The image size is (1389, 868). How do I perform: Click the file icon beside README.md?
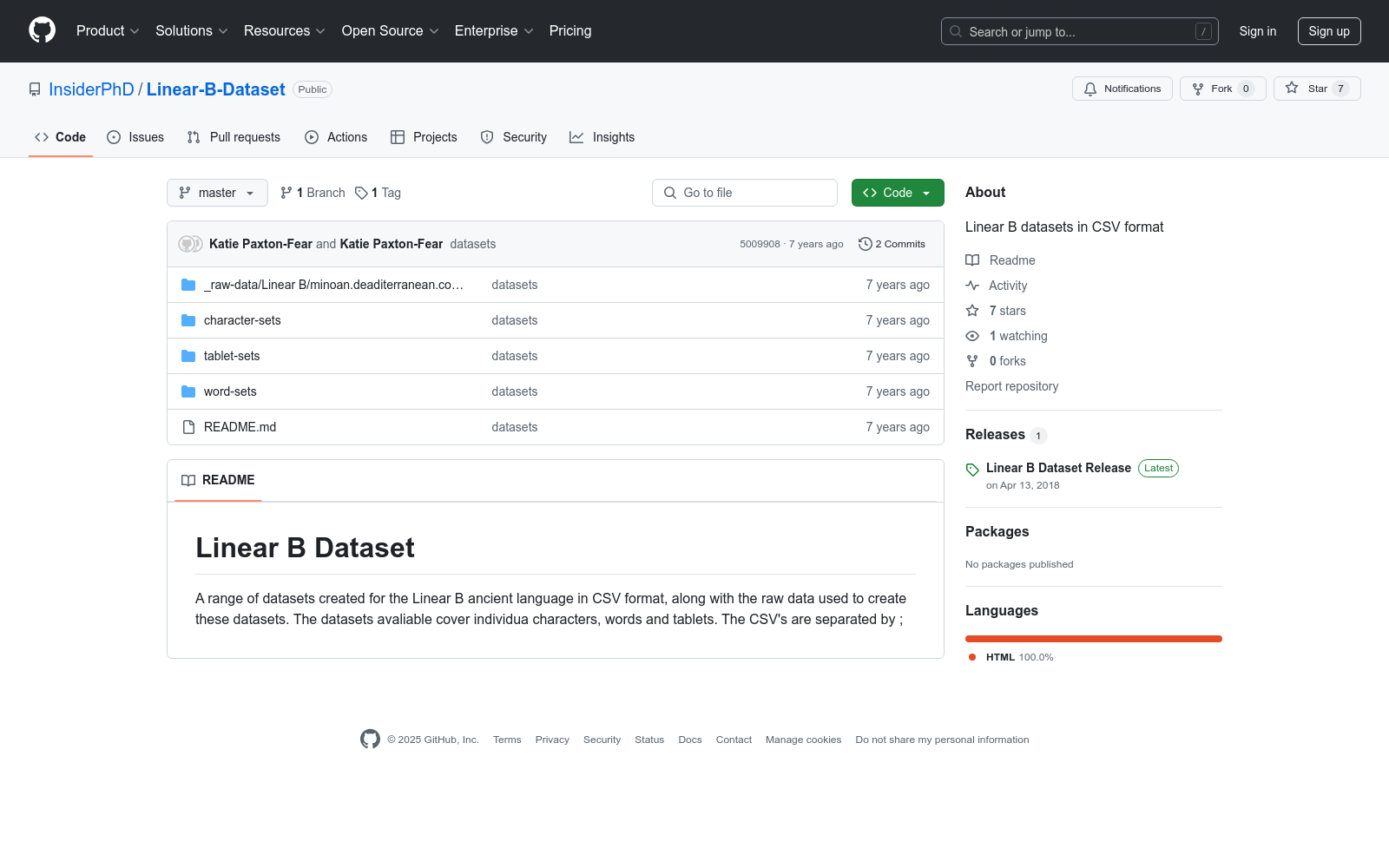coord(188,427)
